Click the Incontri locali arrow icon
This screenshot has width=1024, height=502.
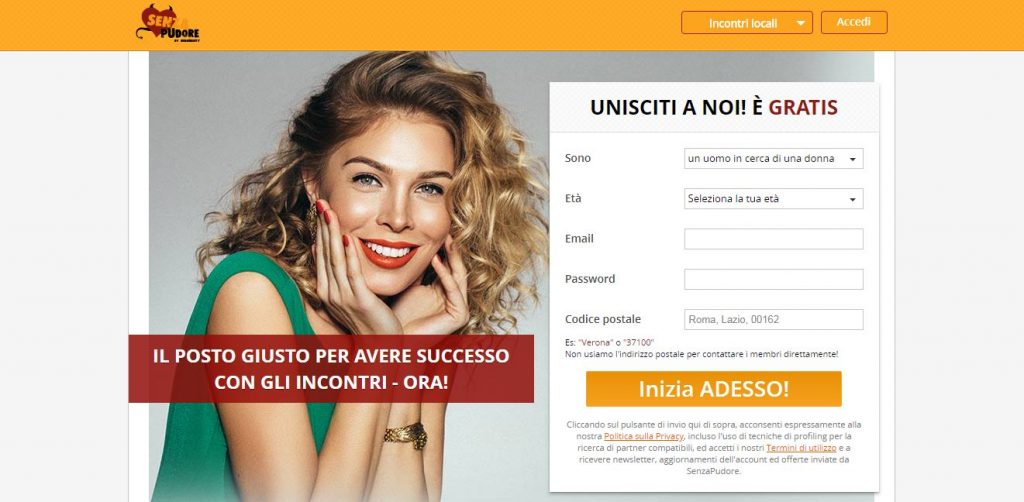(x=801, y=24)
